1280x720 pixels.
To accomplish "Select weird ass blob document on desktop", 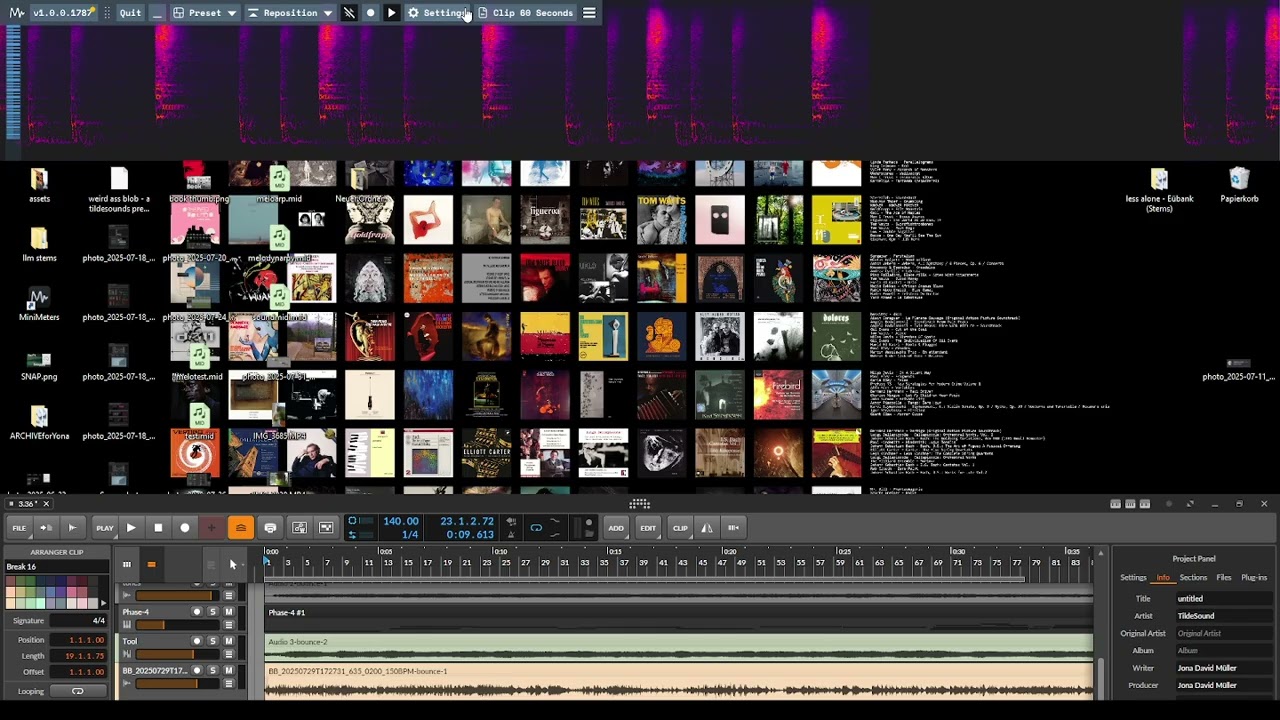I will (x=119, y=190).
